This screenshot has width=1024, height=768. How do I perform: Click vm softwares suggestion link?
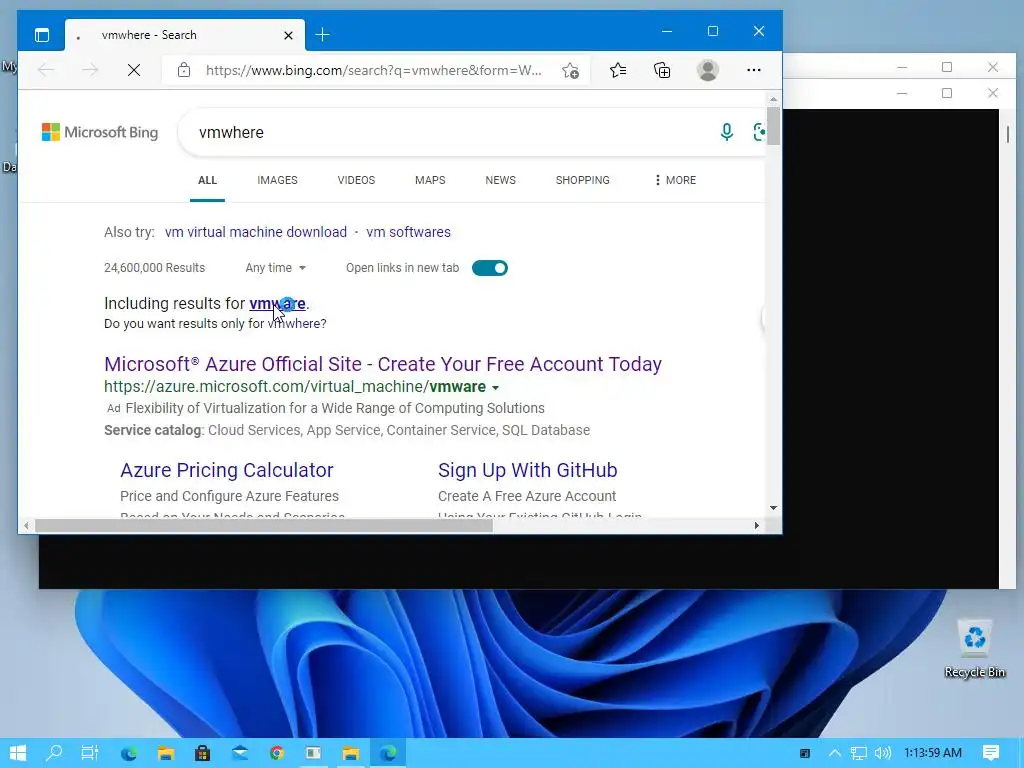(x=408, y=232)
